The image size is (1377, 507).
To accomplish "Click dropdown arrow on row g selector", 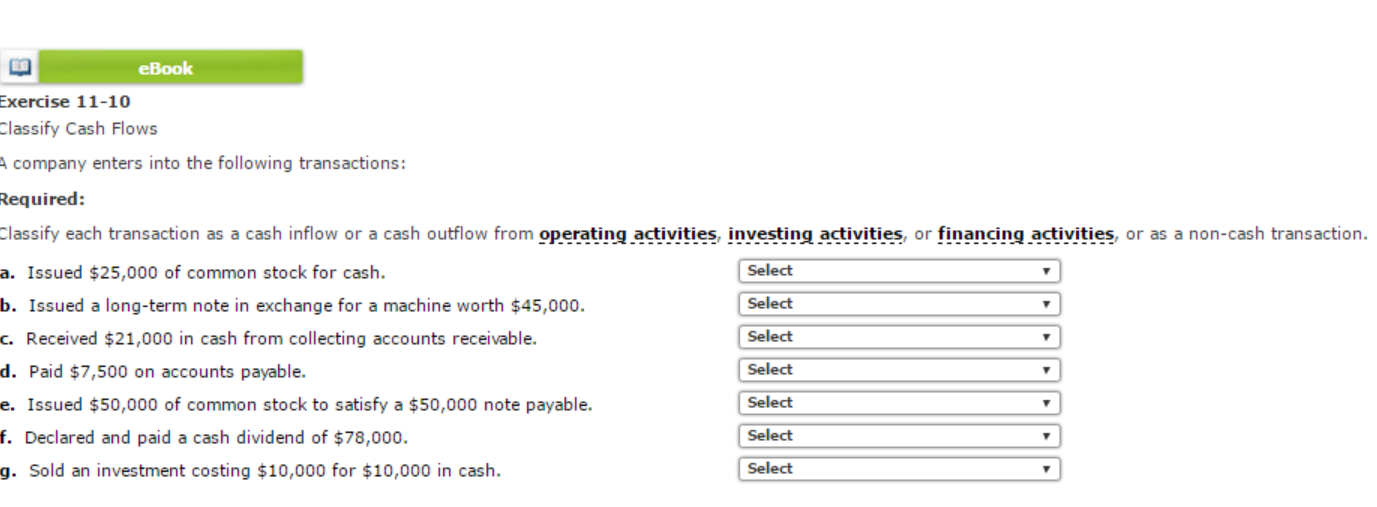I will (x=1046, y=469).
